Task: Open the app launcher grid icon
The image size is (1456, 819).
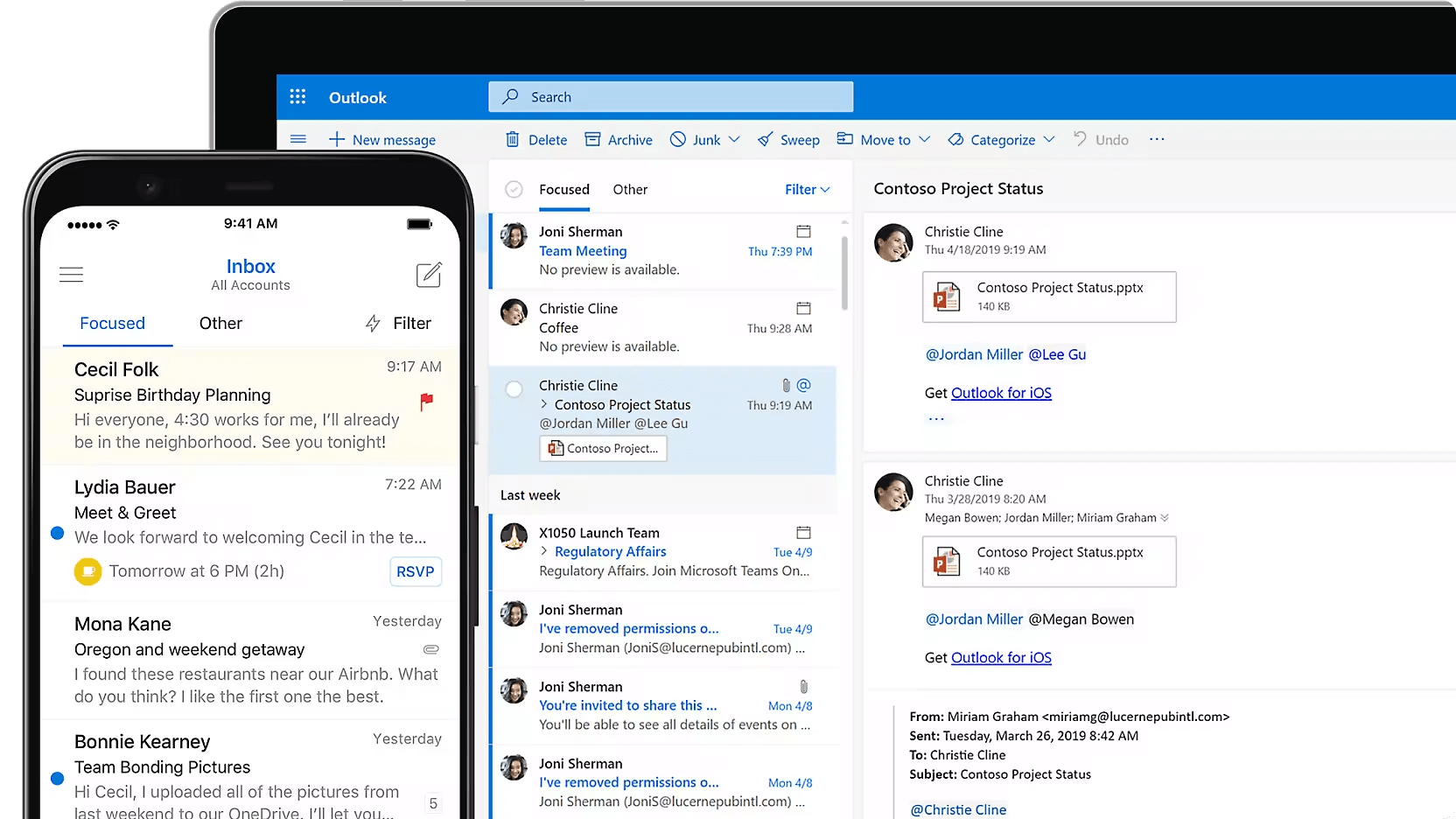Action: 297,97
